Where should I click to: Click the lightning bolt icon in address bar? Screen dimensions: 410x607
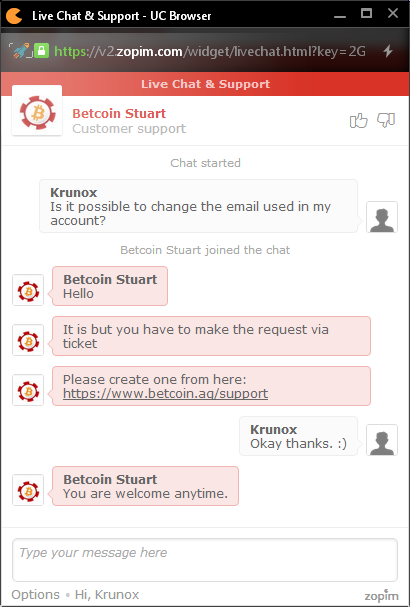click(x=388, y=51)
